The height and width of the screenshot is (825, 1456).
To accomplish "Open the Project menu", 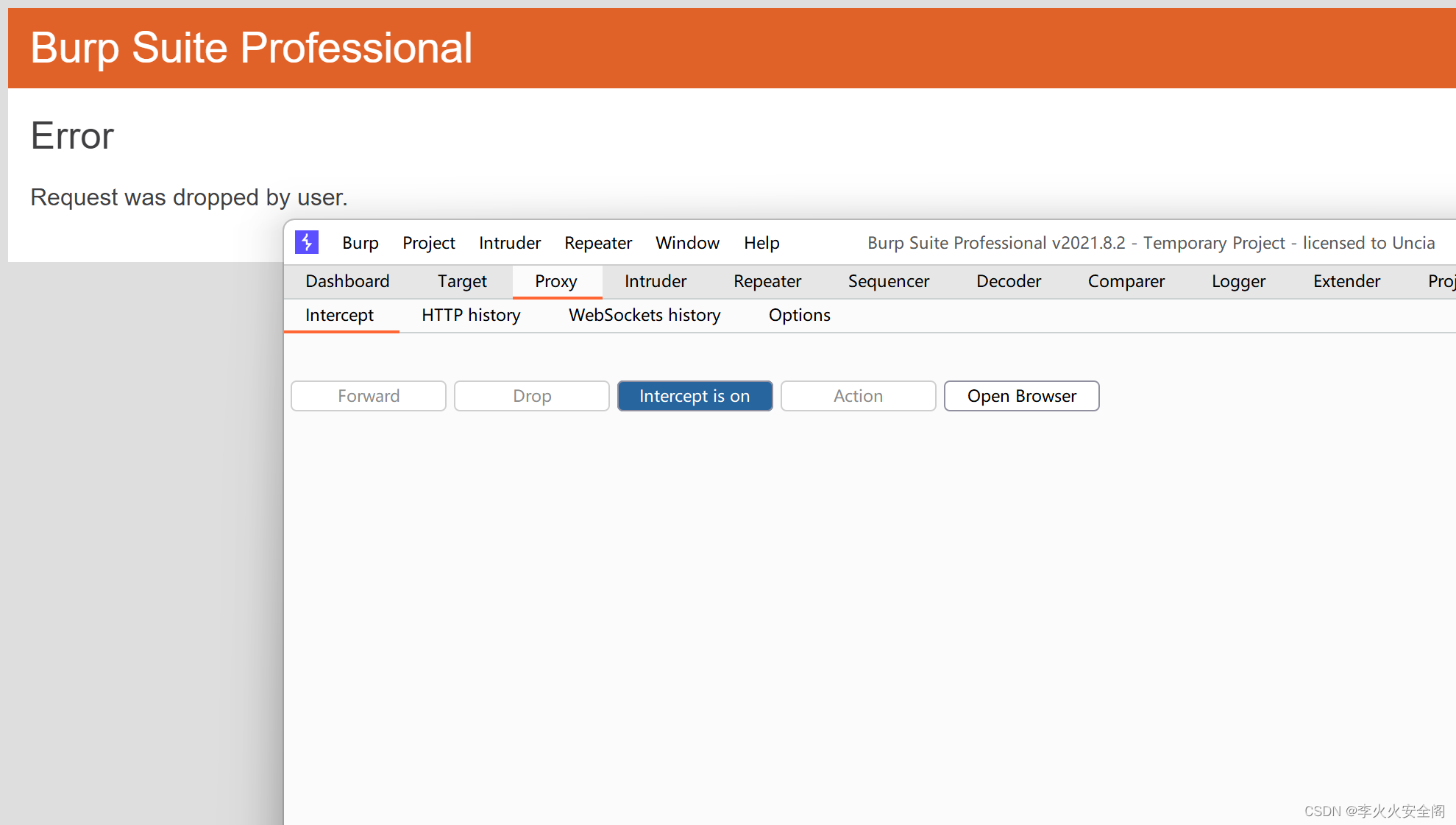I will [429, 243].
